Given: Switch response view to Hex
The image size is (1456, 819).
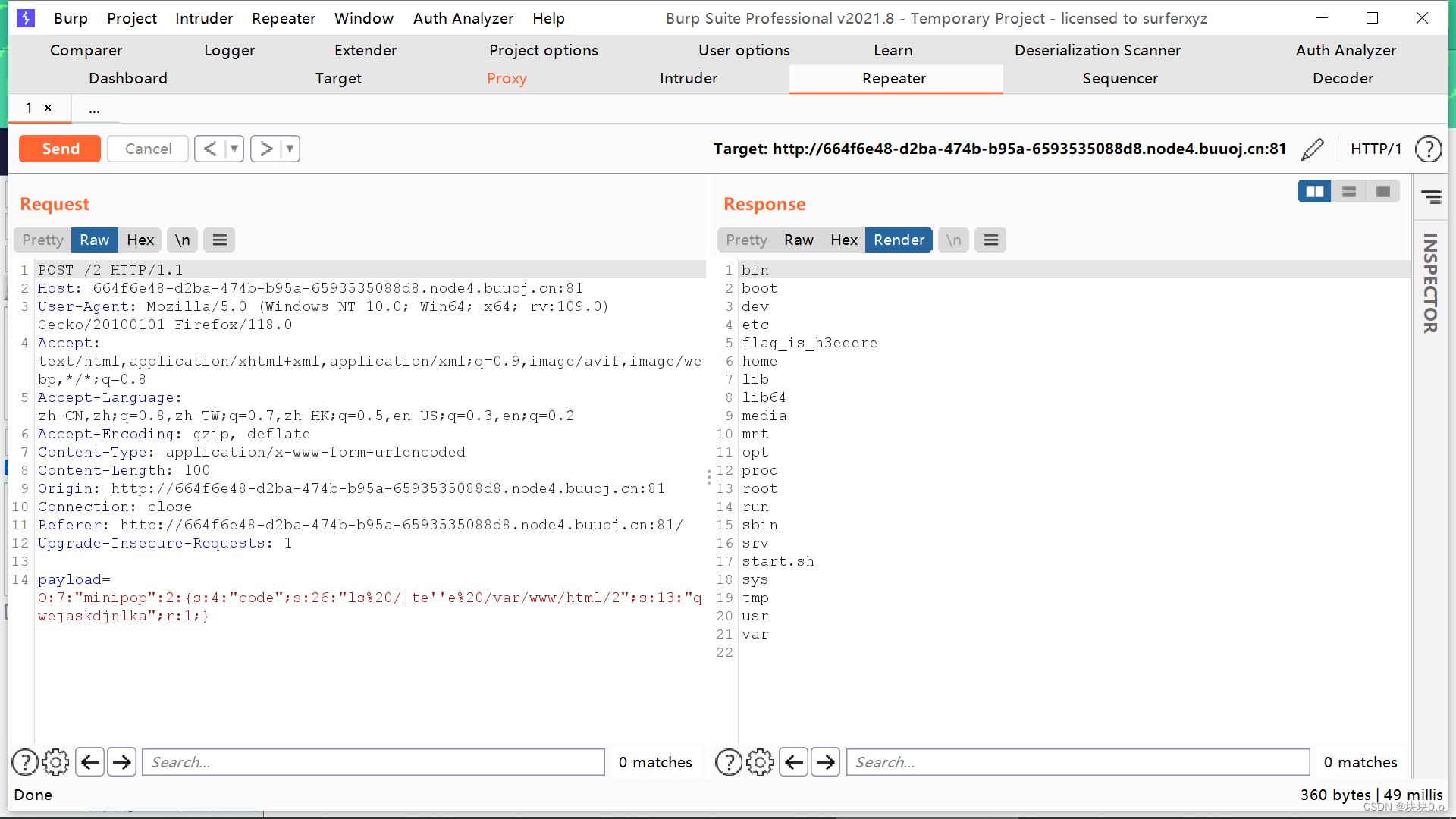Looking at the screenshot, I should pyautogui.click(x=844, y=240).
